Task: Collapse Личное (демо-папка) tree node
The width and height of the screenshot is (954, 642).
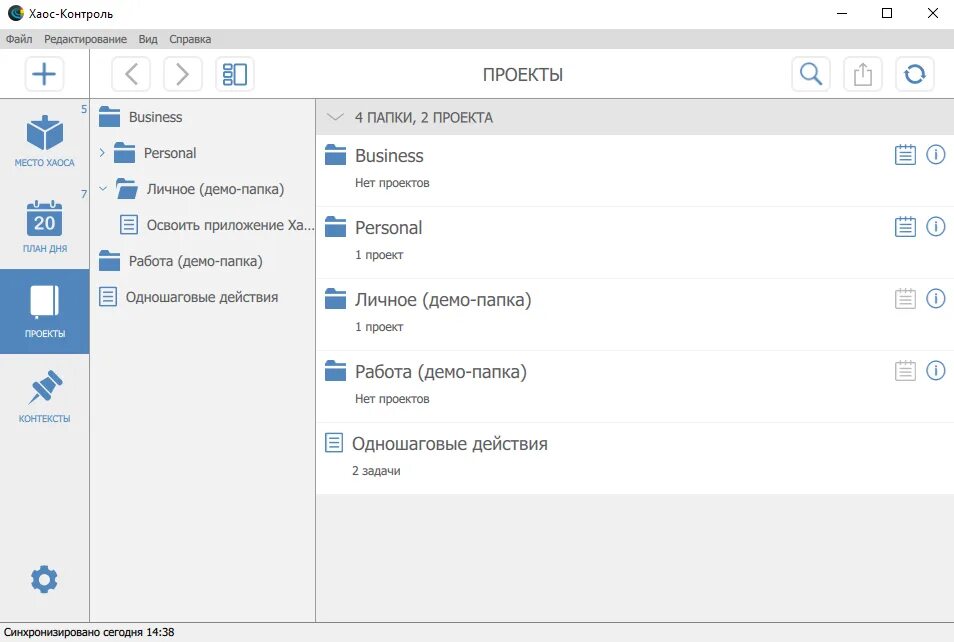Action: coord(103,189)
